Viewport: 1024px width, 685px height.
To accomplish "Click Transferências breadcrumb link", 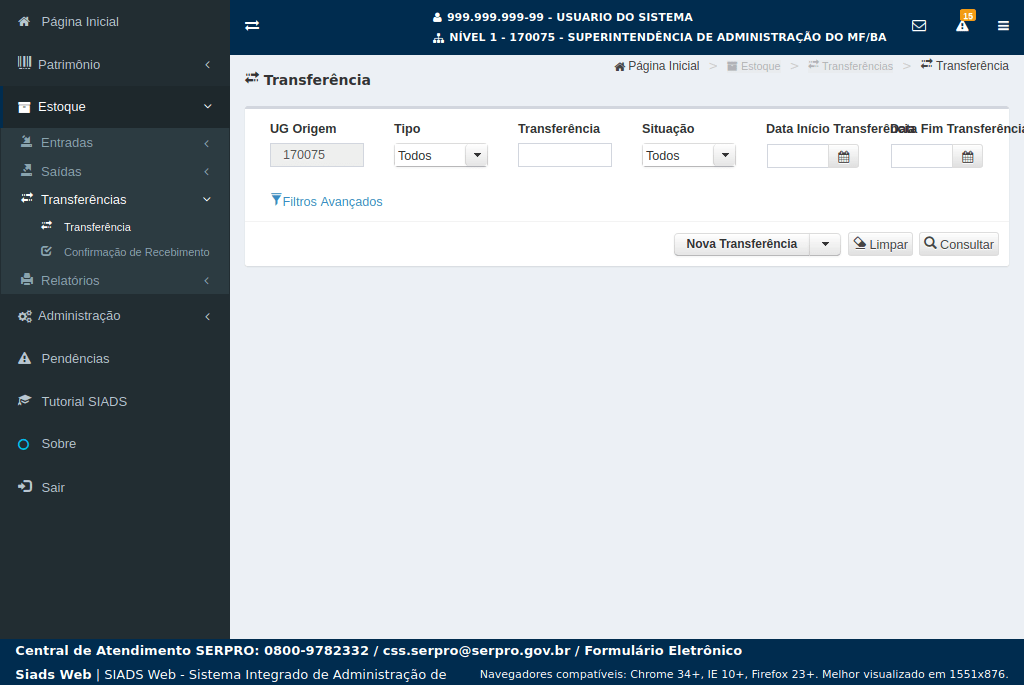I will coord(857,67).
